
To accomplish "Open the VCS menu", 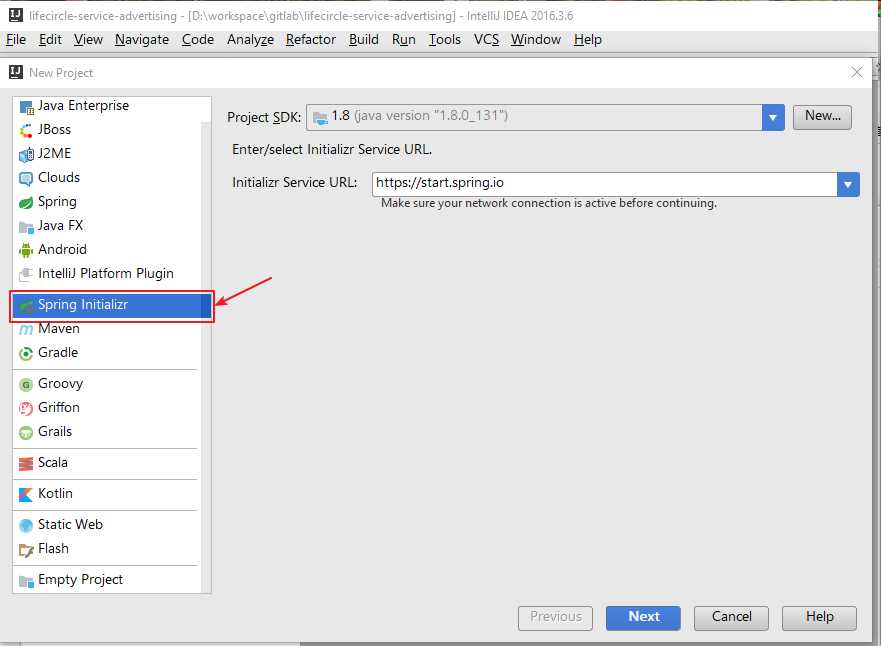I will [x=486, y=40].
